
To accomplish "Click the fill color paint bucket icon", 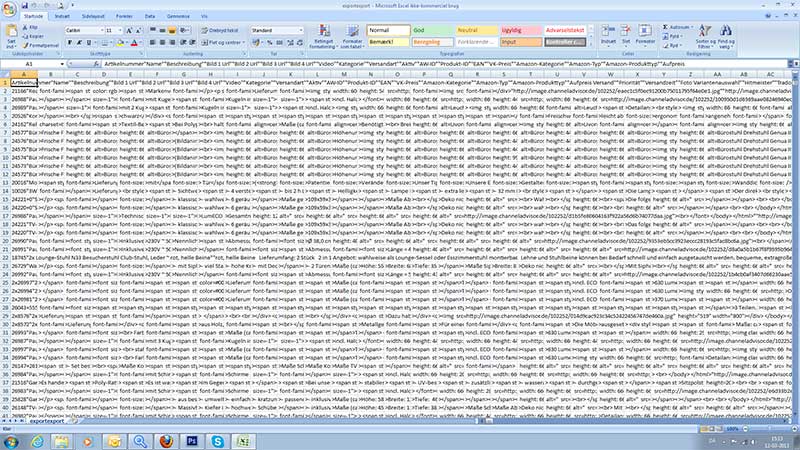I will (120, 43).
